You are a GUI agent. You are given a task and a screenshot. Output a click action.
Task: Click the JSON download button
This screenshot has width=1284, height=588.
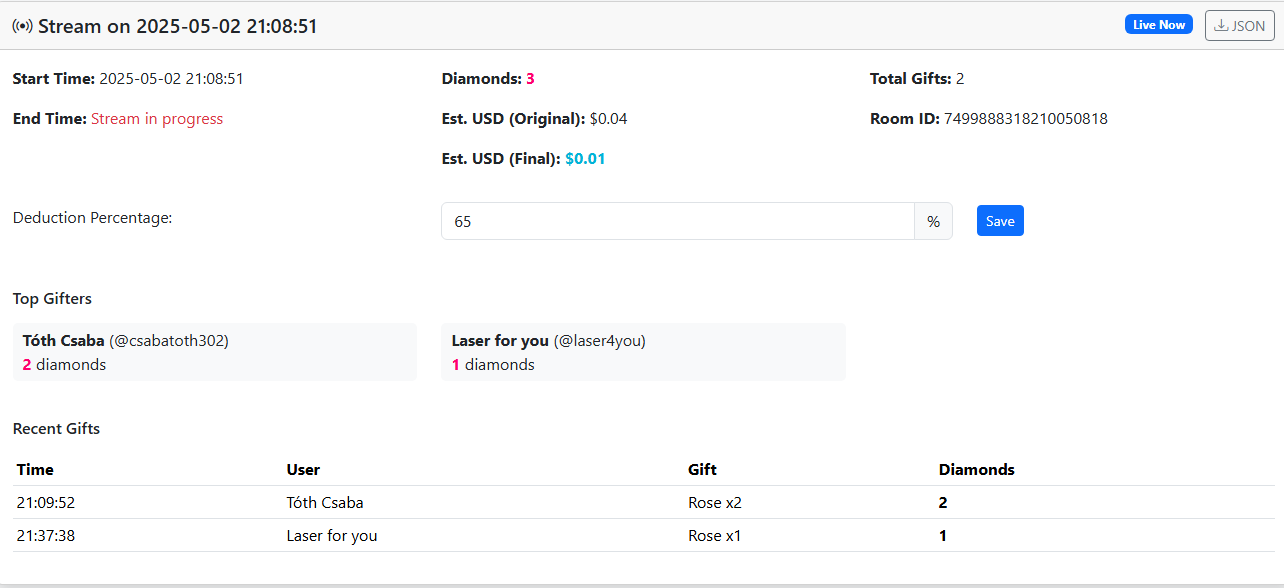(x=1239, y=26)
